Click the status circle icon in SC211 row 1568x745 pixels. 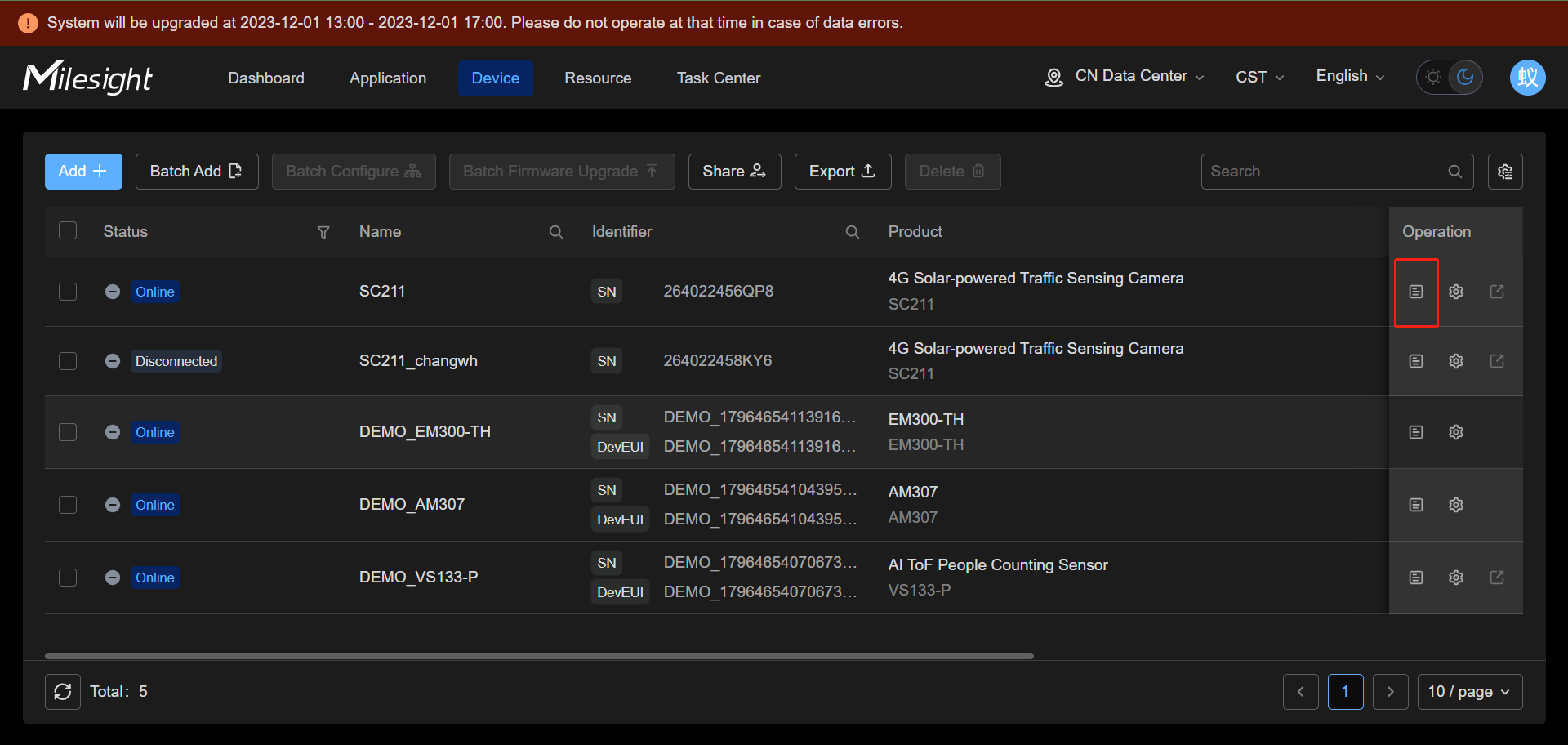tap(113, 292)
